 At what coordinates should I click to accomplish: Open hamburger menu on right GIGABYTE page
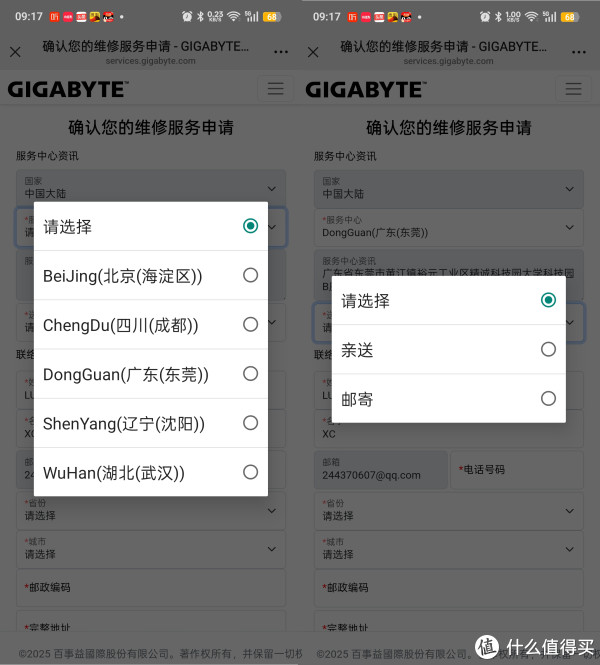pyautogui.click(x=573, y=89)
